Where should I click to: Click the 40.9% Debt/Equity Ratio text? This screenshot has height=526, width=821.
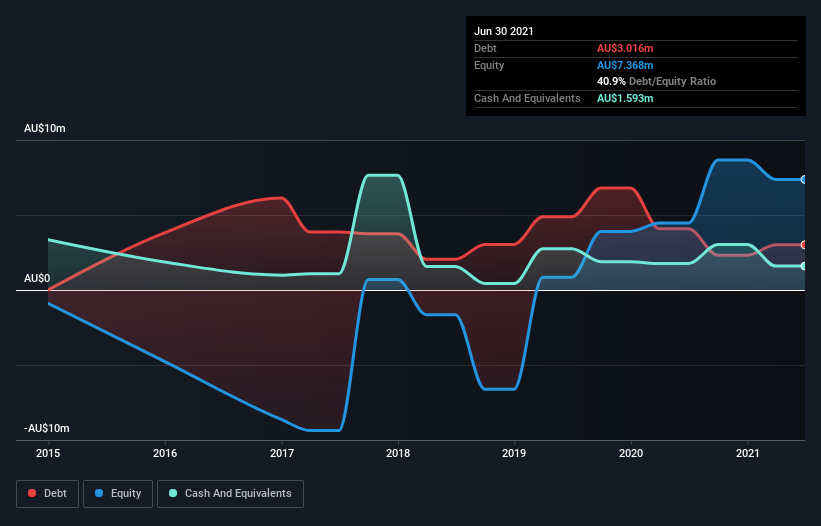[657, 81]
